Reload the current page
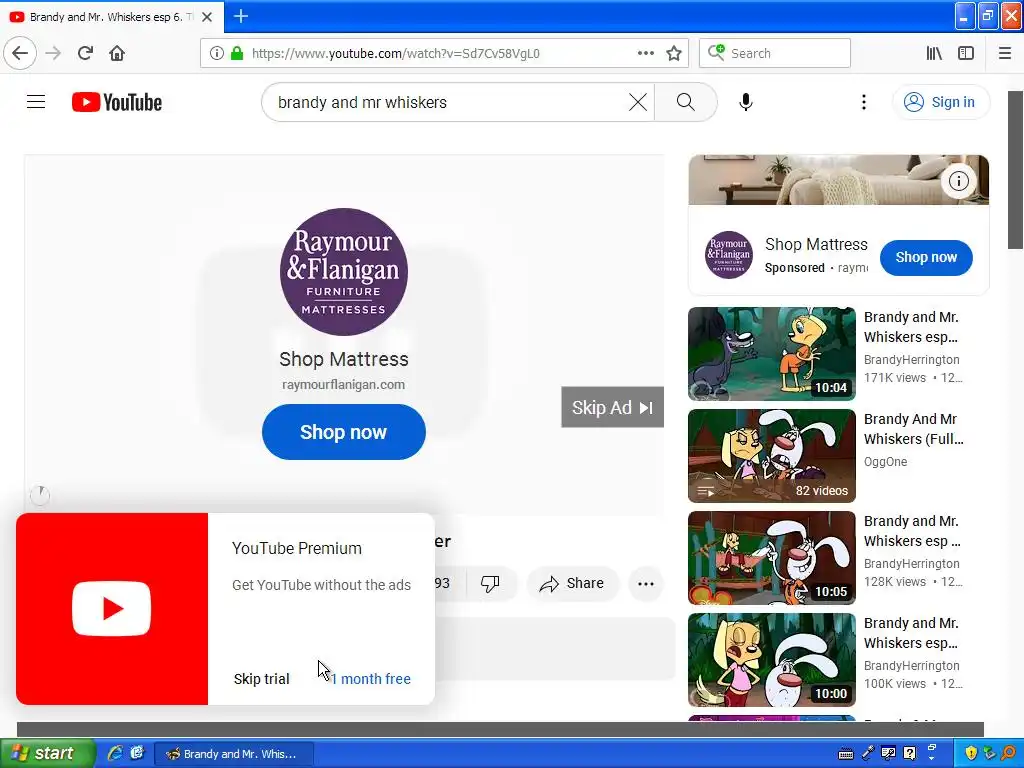The image size is (1024, 768). (x=85, y=53)
